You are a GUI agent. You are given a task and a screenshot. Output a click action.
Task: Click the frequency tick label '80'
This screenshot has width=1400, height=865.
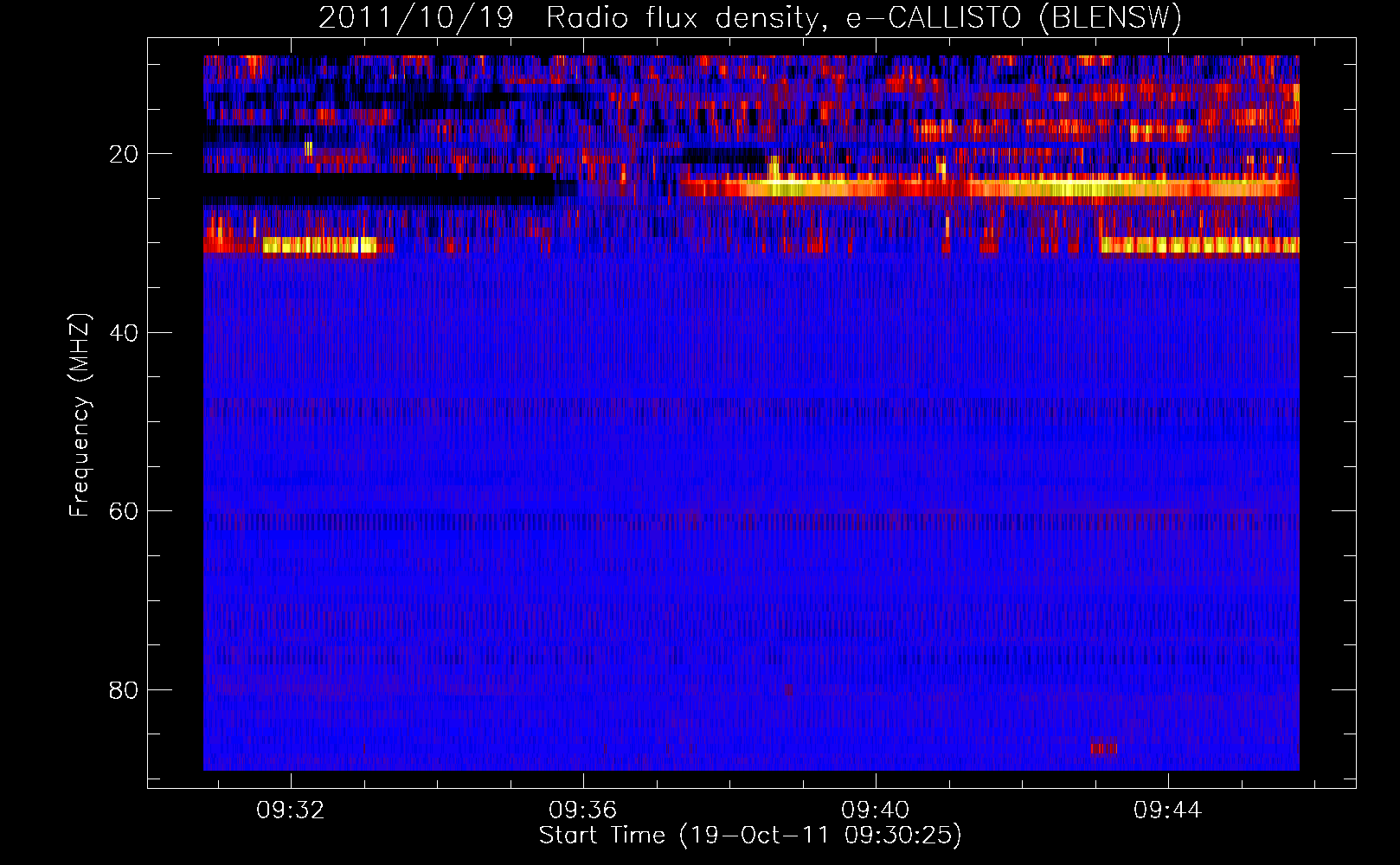pos(124,690)
